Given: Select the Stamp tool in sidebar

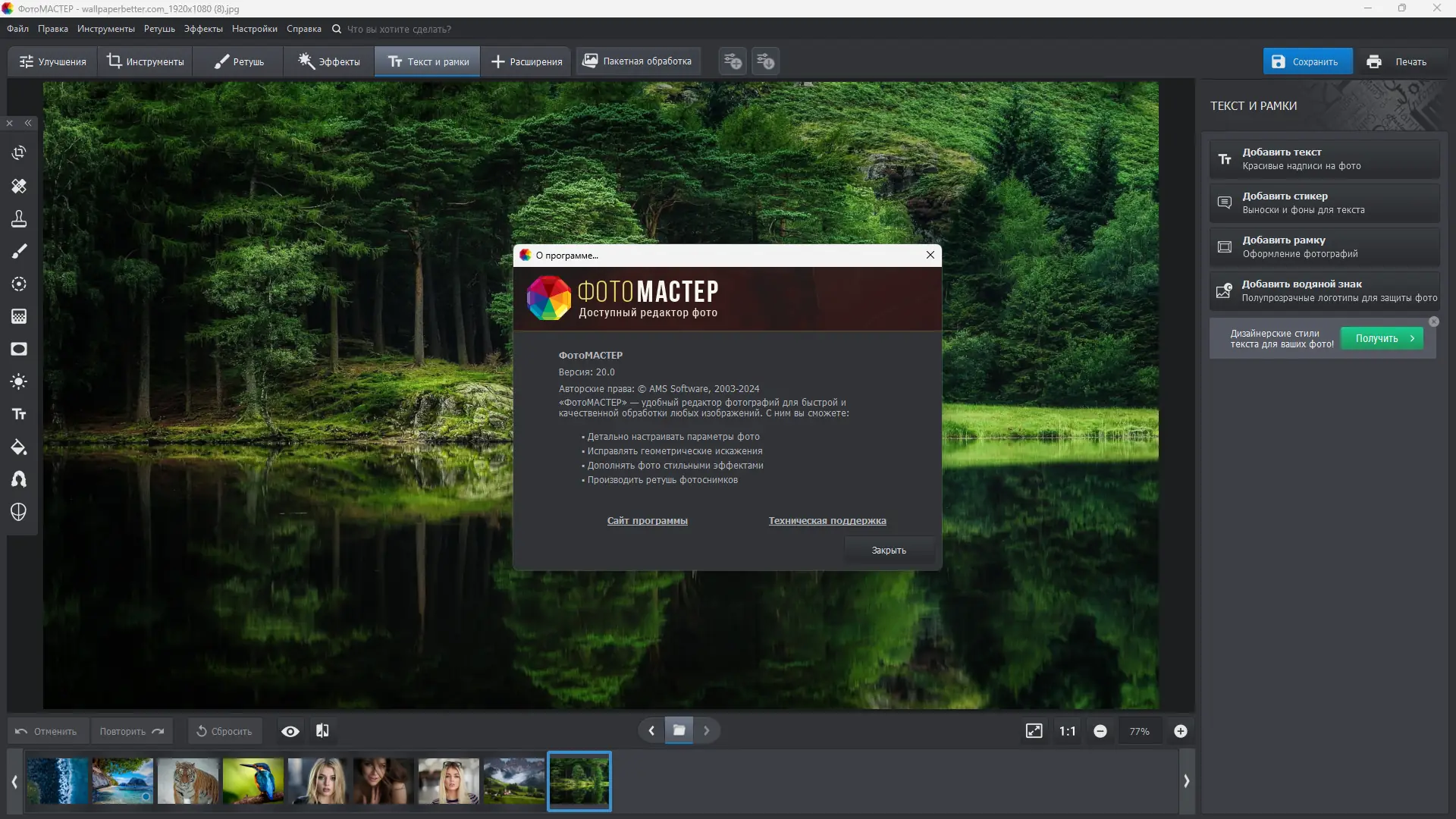Looking at the screenshot, I should point(19,219).
